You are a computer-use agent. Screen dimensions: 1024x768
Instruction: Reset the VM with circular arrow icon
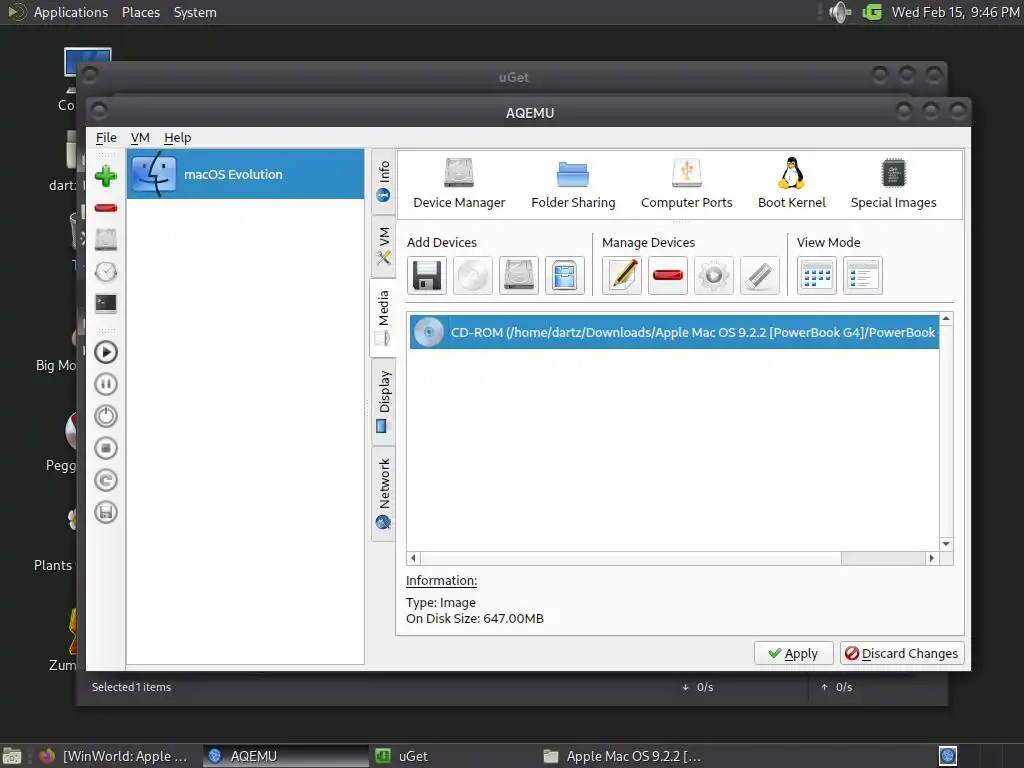106,480
